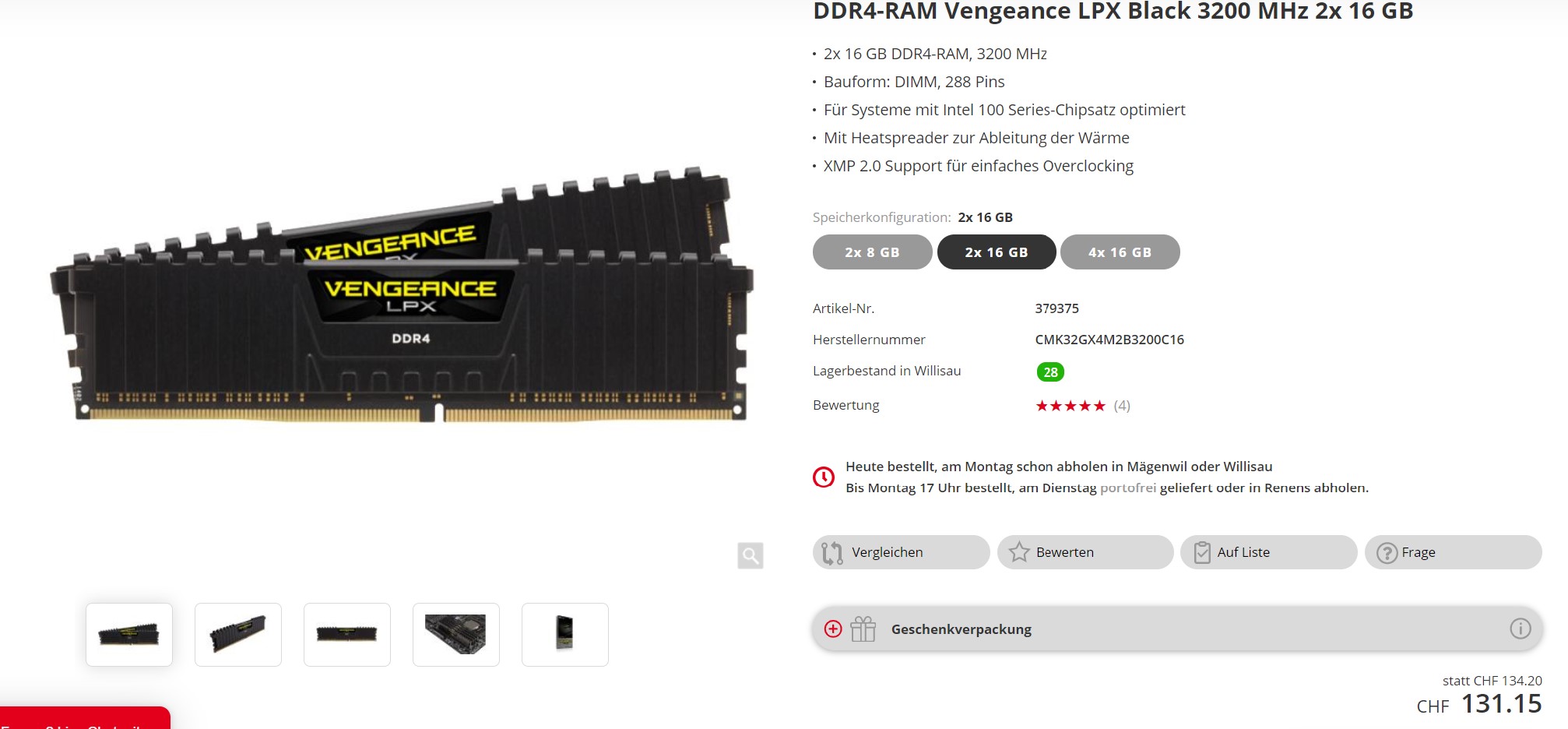Screen dimensions: 1568x729
Task: Add the product via Auf Liste
Action: pos(1269,552)
